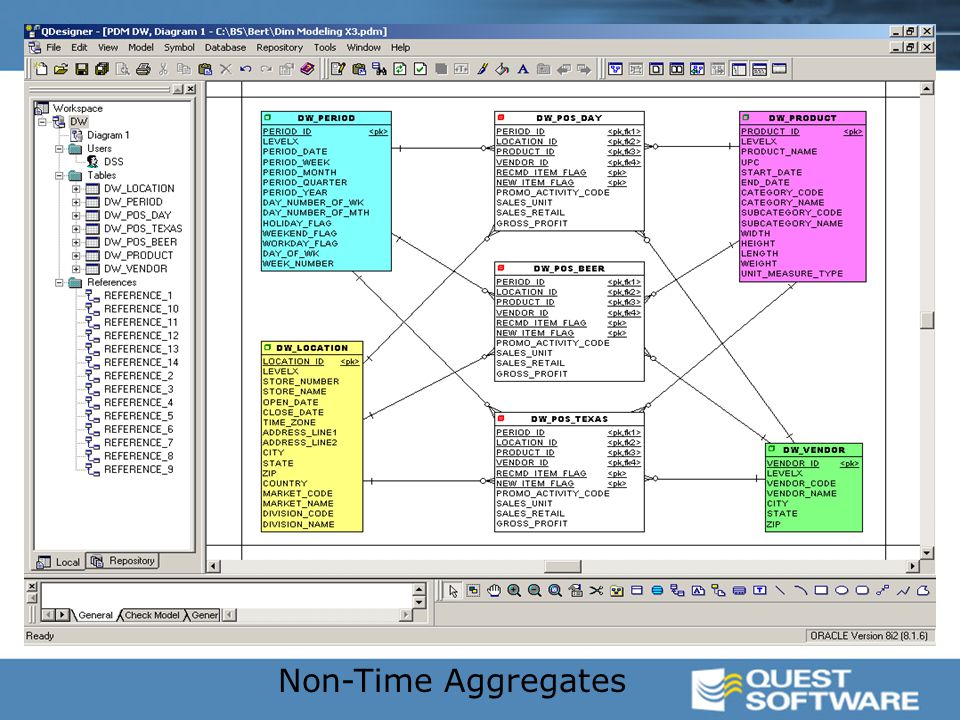Click the diagram horizontal scrollbar thumb
This screenshot has width=960, height=720.
(563, 566)
